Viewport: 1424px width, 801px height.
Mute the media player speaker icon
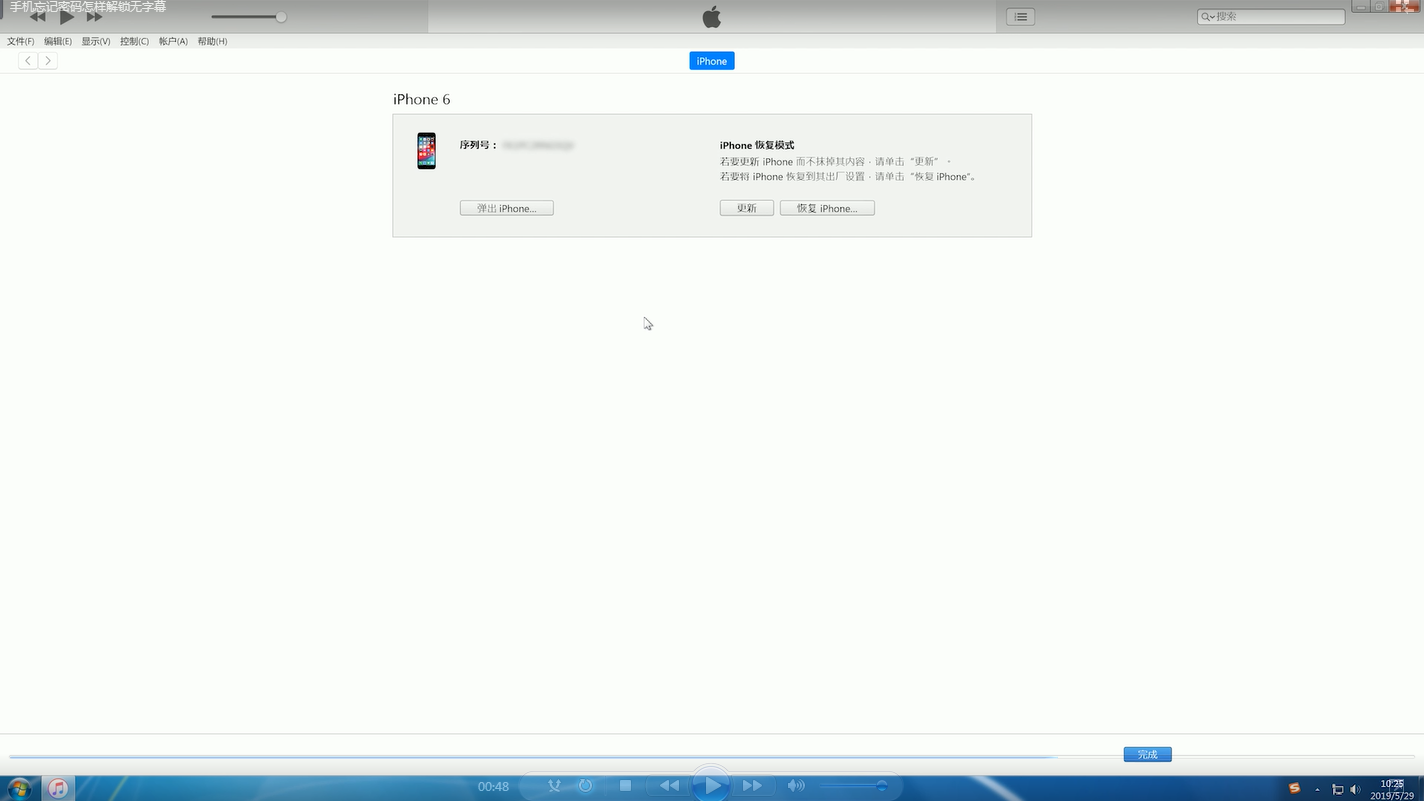tap(796, 786)
